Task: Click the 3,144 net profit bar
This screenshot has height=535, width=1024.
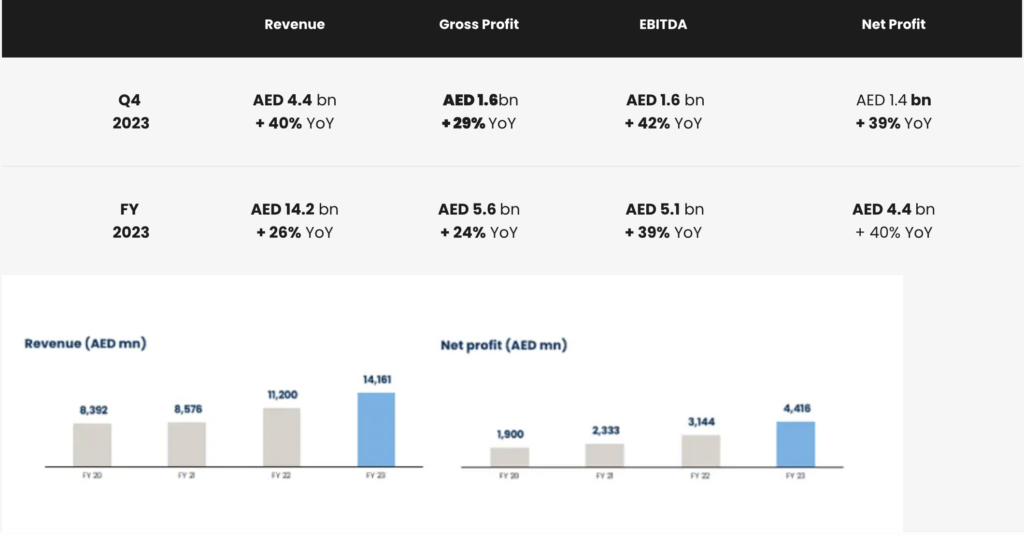Action: point(700,450)
